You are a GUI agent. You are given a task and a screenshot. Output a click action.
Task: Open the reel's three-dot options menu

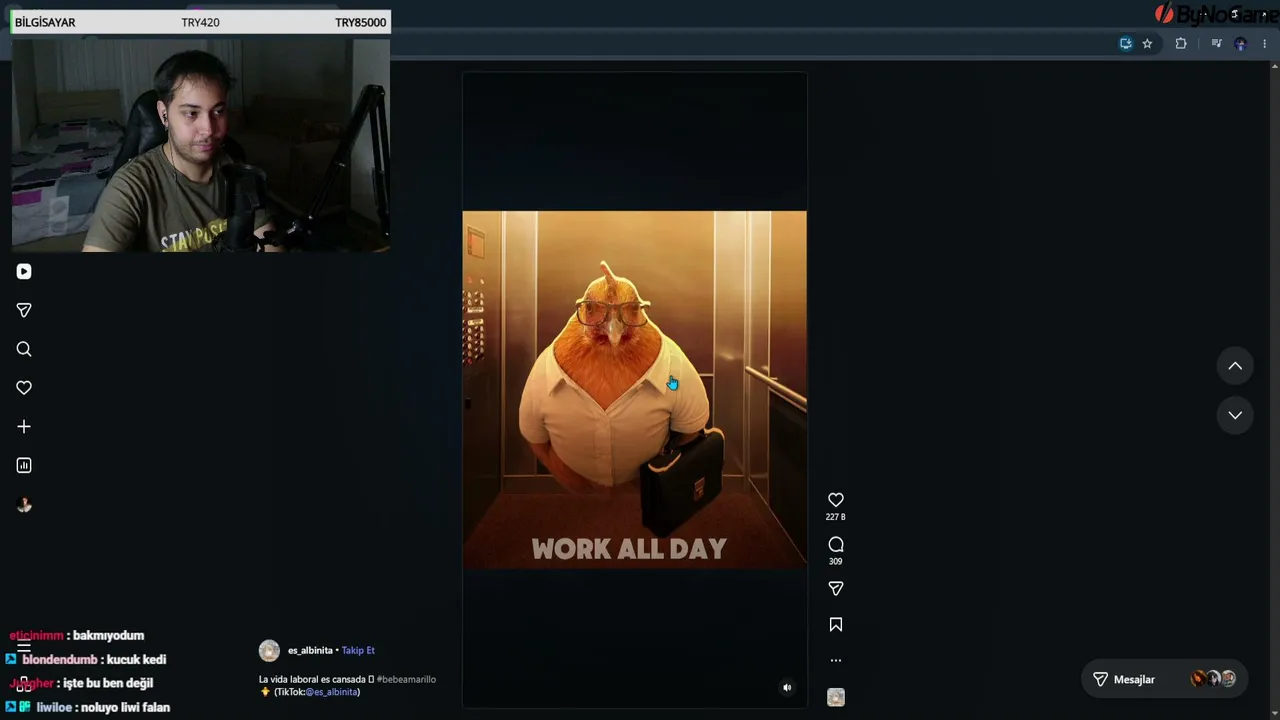[836, 660]
